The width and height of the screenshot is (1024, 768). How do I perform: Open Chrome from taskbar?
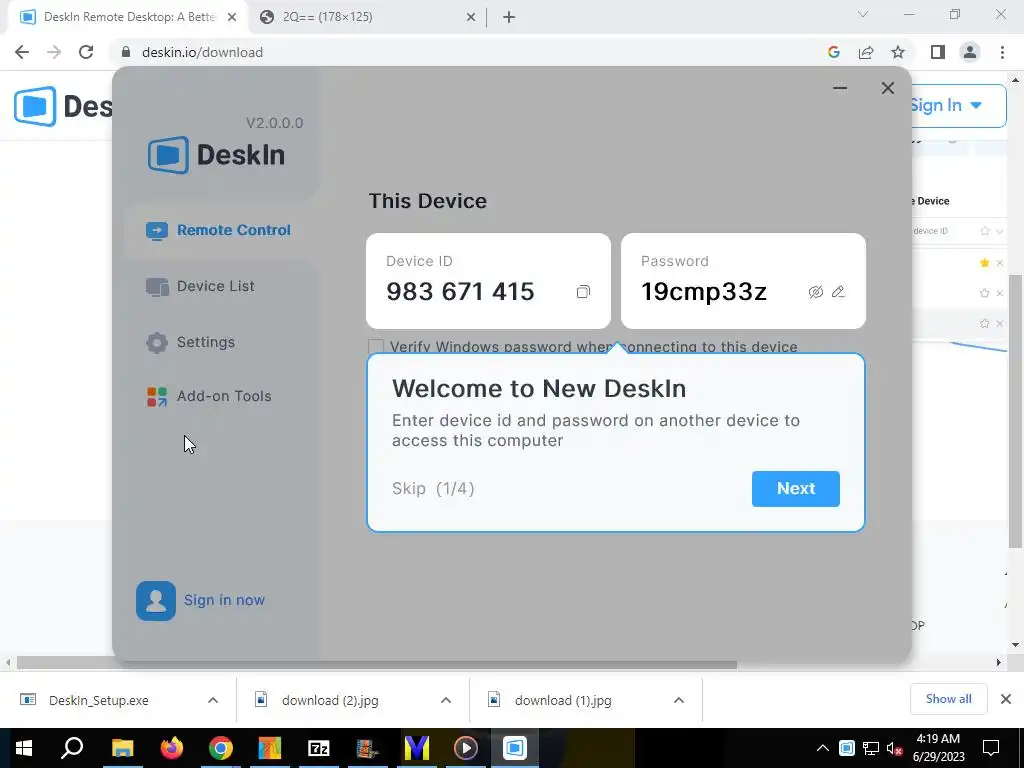[221, 748]
